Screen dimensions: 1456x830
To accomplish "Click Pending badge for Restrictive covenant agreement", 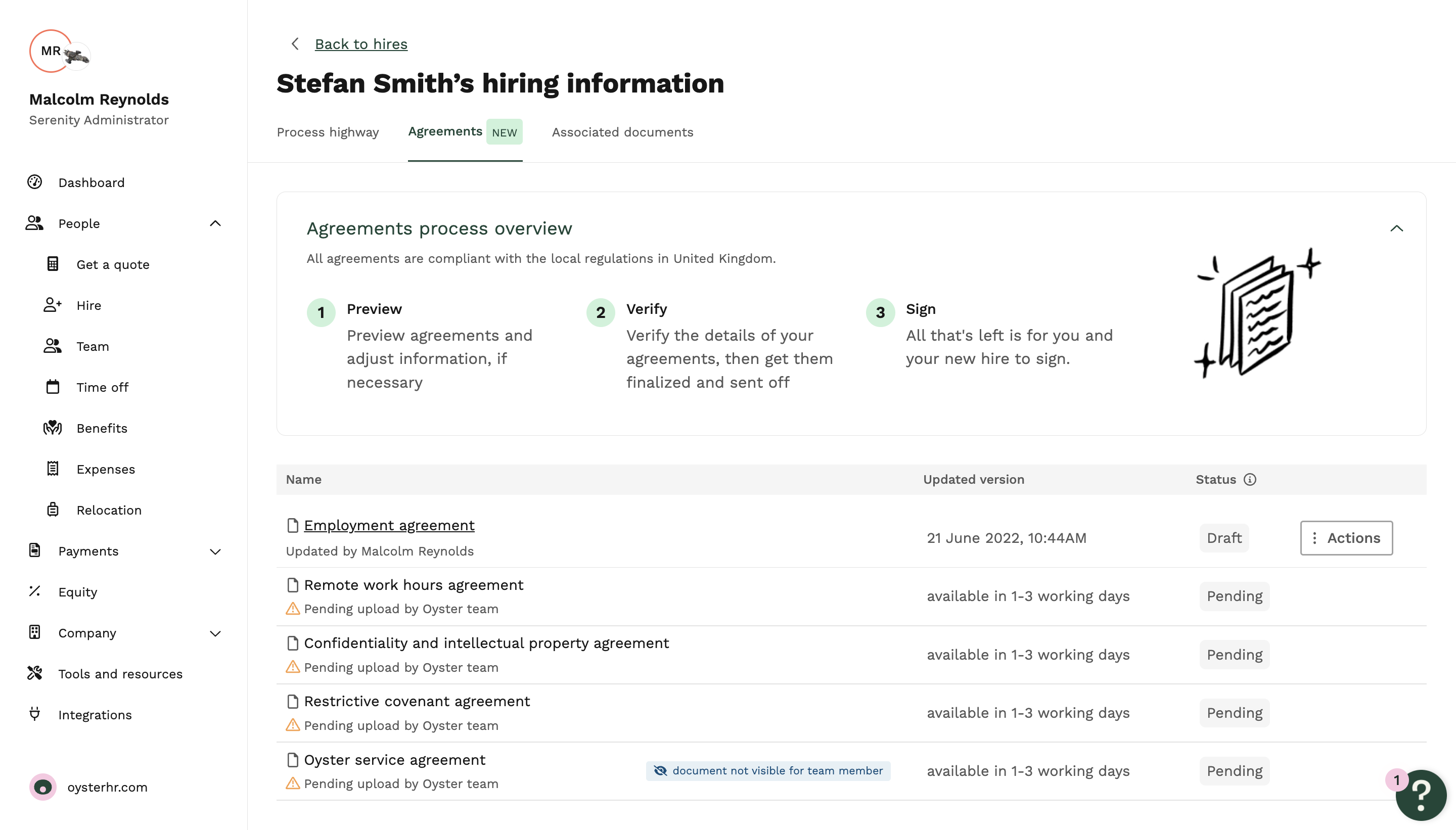I will coord(1234,713).
